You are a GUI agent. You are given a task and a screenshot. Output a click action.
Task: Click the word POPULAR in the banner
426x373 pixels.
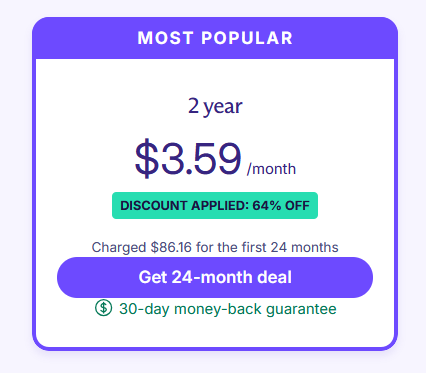(247, 38)
